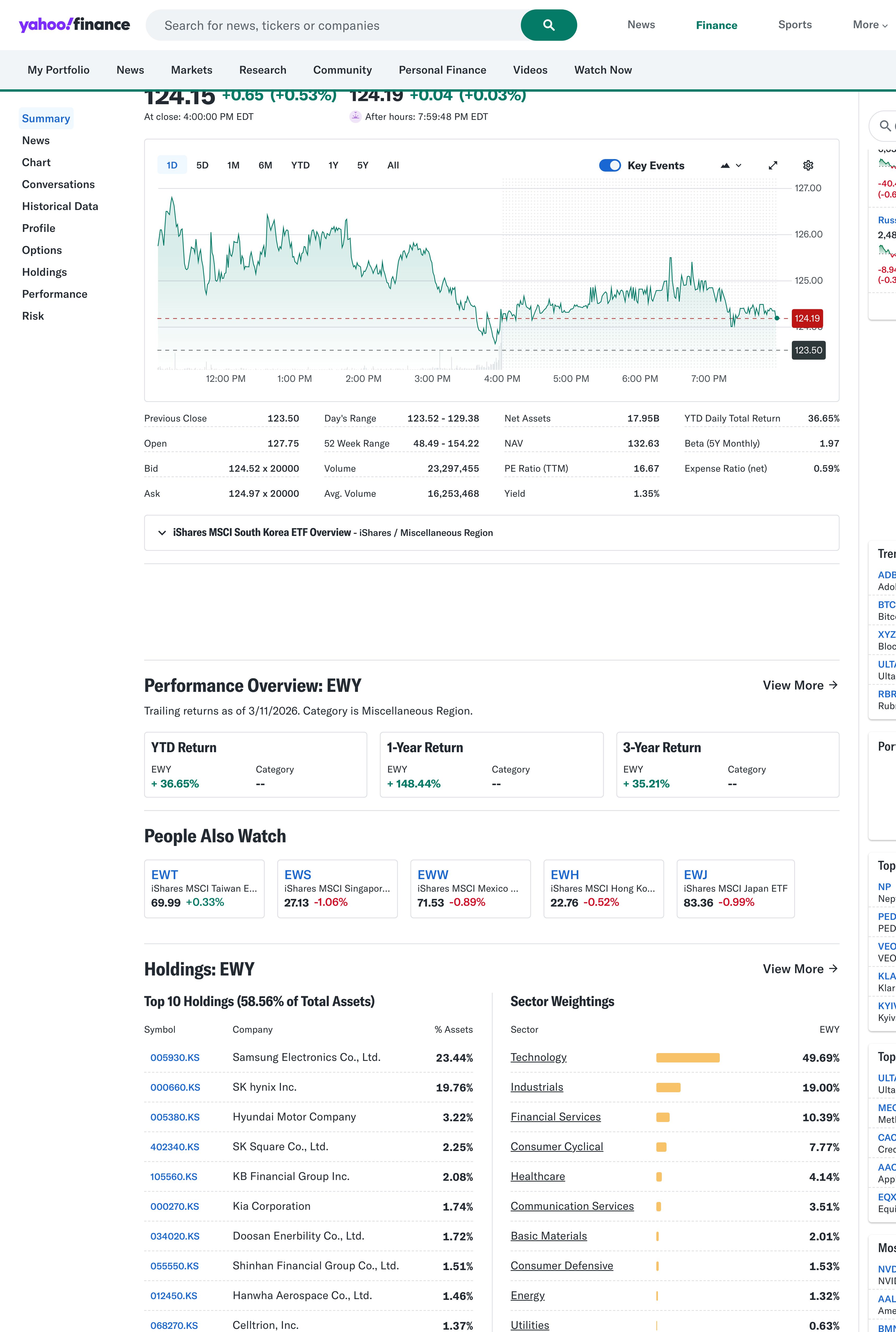
Task: Select the 5Y chart range
Action: (362, 165)
